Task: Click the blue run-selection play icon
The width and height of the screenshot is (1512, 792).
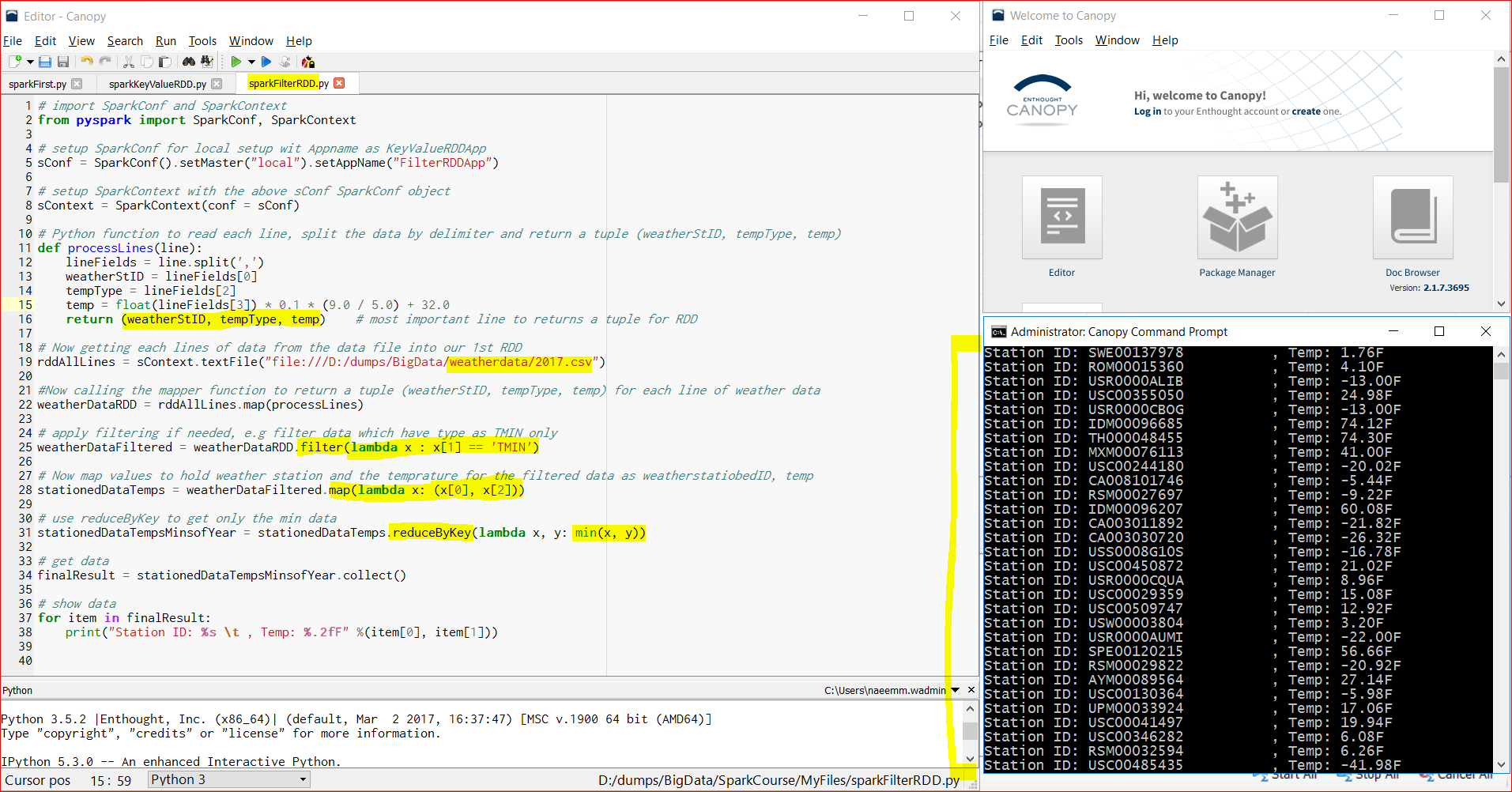Action: (266, 62)
